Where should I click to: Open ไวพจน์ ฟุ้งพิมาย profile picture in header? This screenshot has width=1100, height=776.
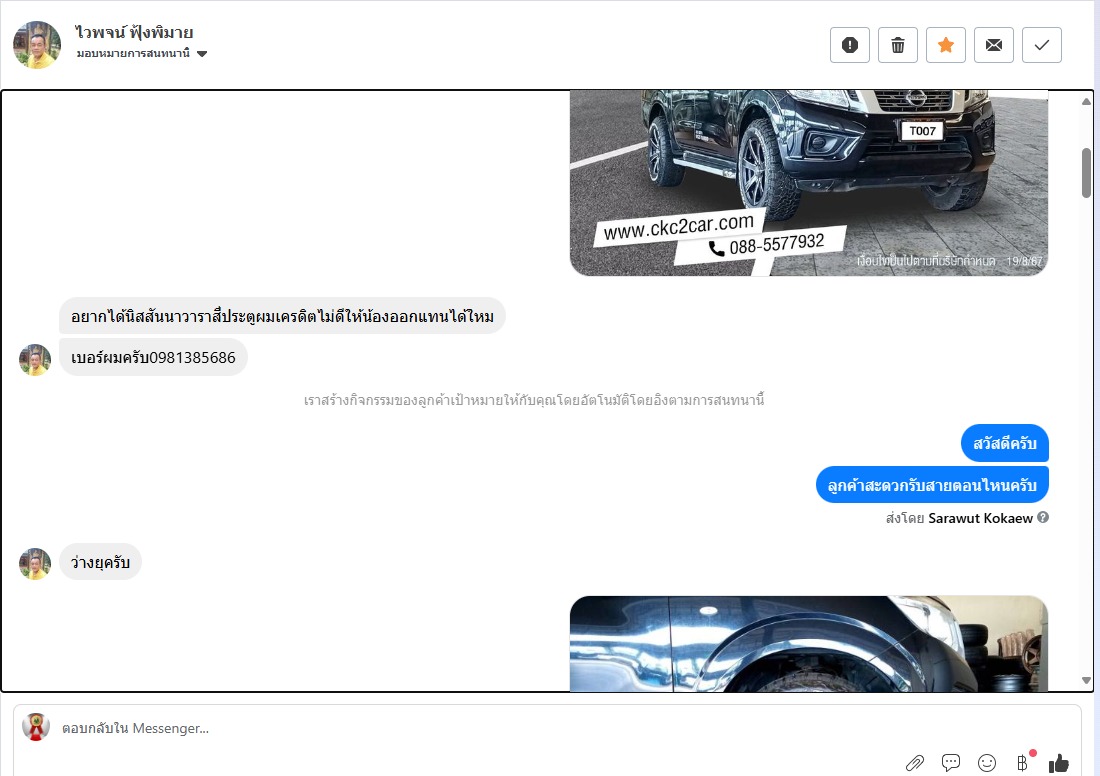coord(36,45)
